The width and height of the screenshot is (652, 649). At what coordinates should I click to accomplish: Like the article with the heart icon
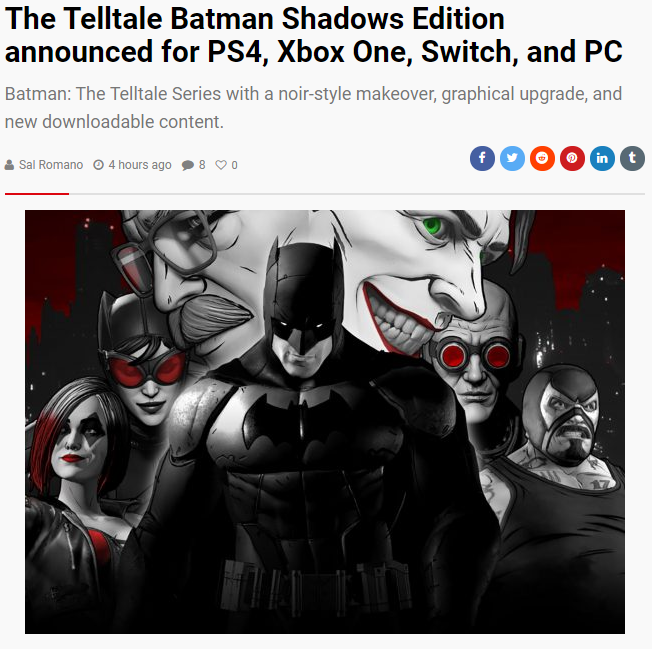pos(221,165)
